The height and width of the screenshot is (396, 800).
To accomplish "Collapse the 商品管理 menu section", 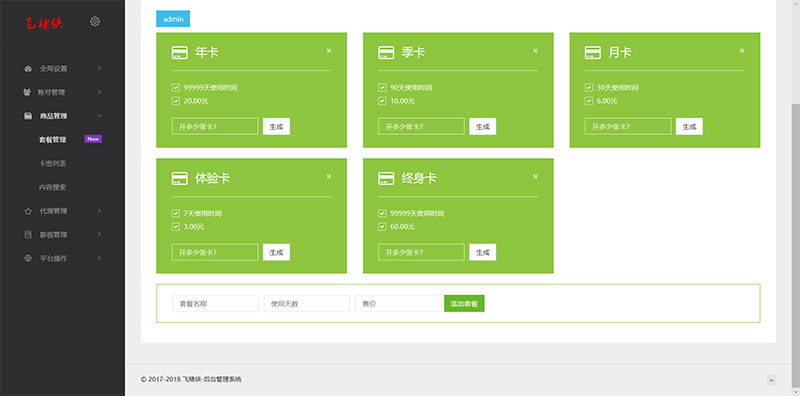I will [x=99, y=116].
